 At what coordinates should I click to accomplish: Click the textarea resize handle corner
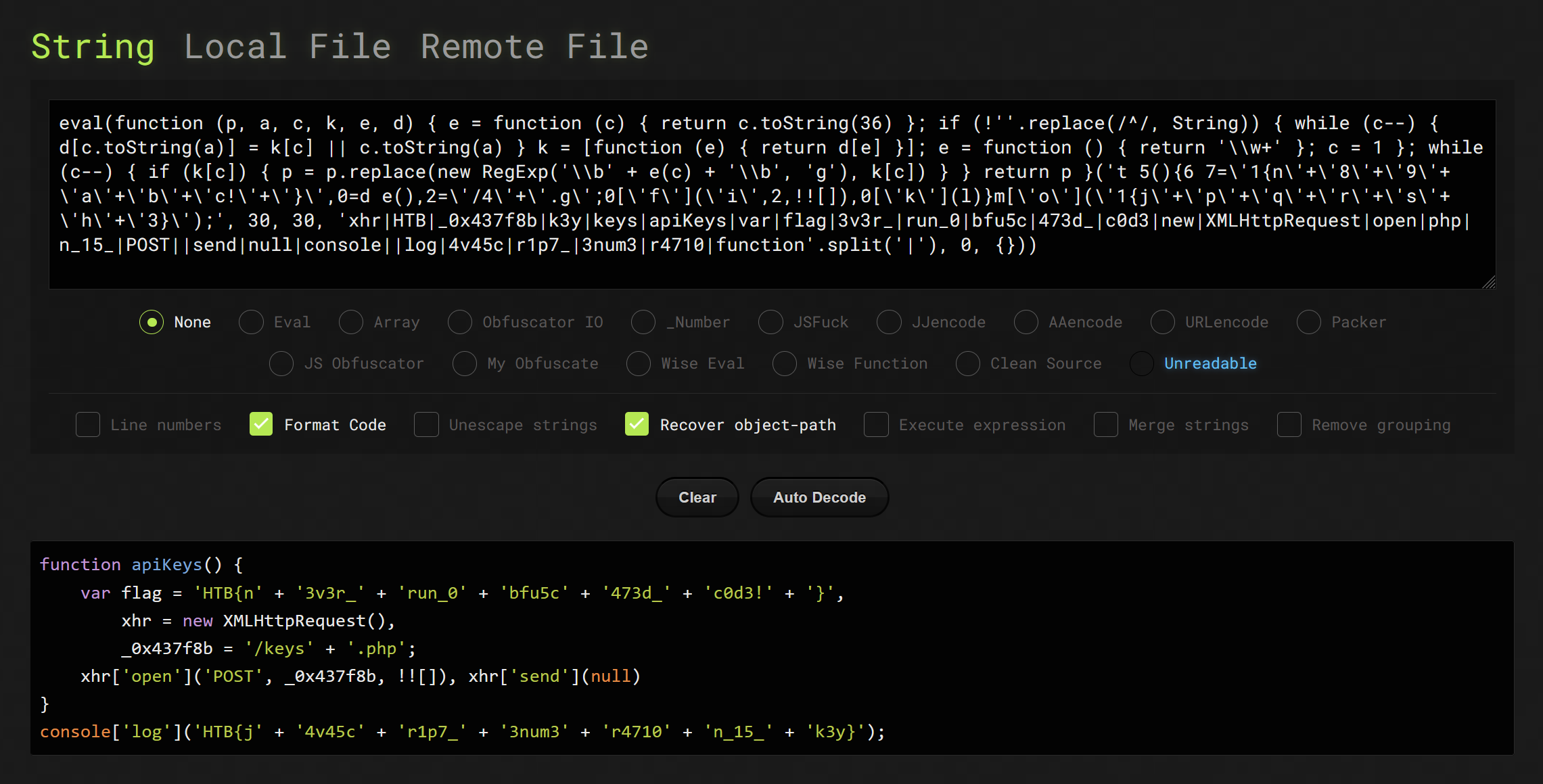coord(1488,282)
